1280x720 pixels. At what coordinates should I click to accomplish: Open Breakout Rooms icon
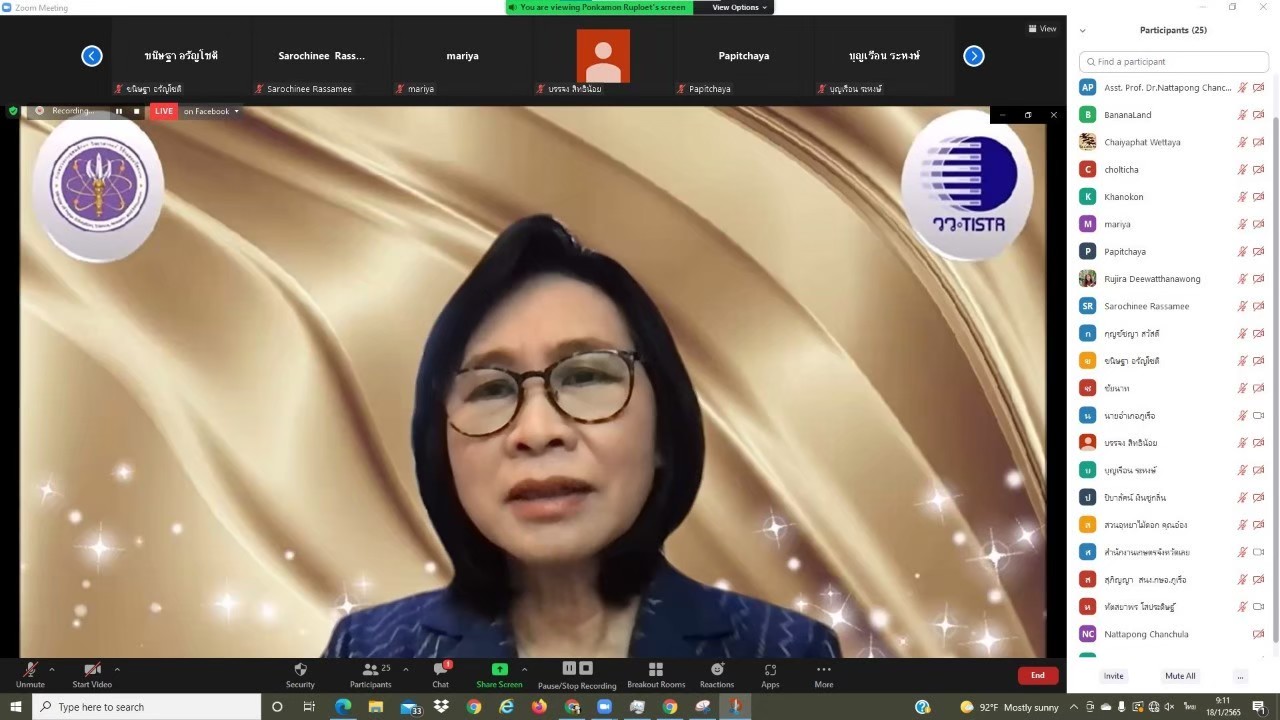pyautogui.click(x=656, y=669)
